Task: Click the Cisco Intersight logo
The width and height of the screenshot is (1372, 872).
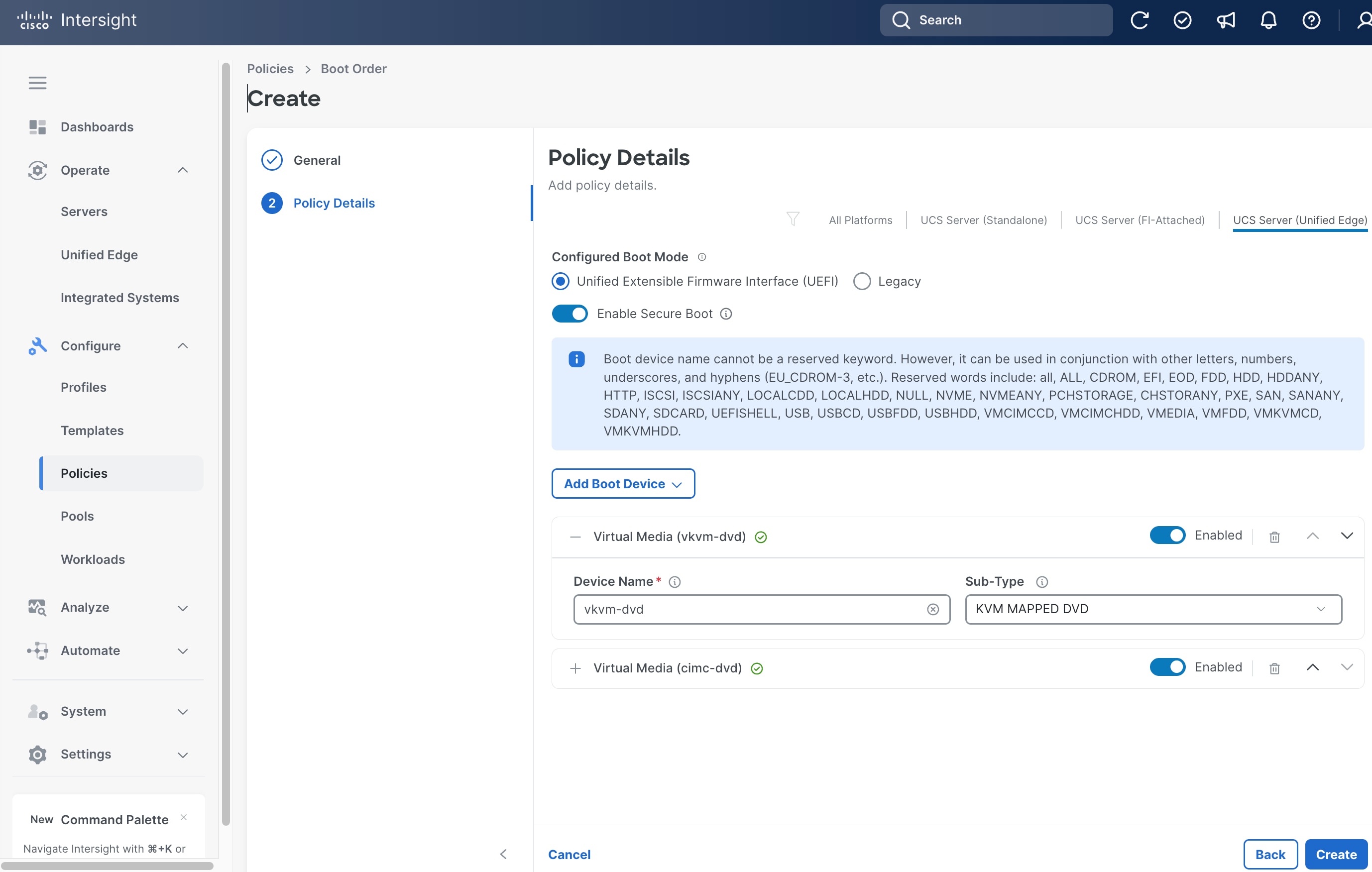Action: (x=77, y=20)
